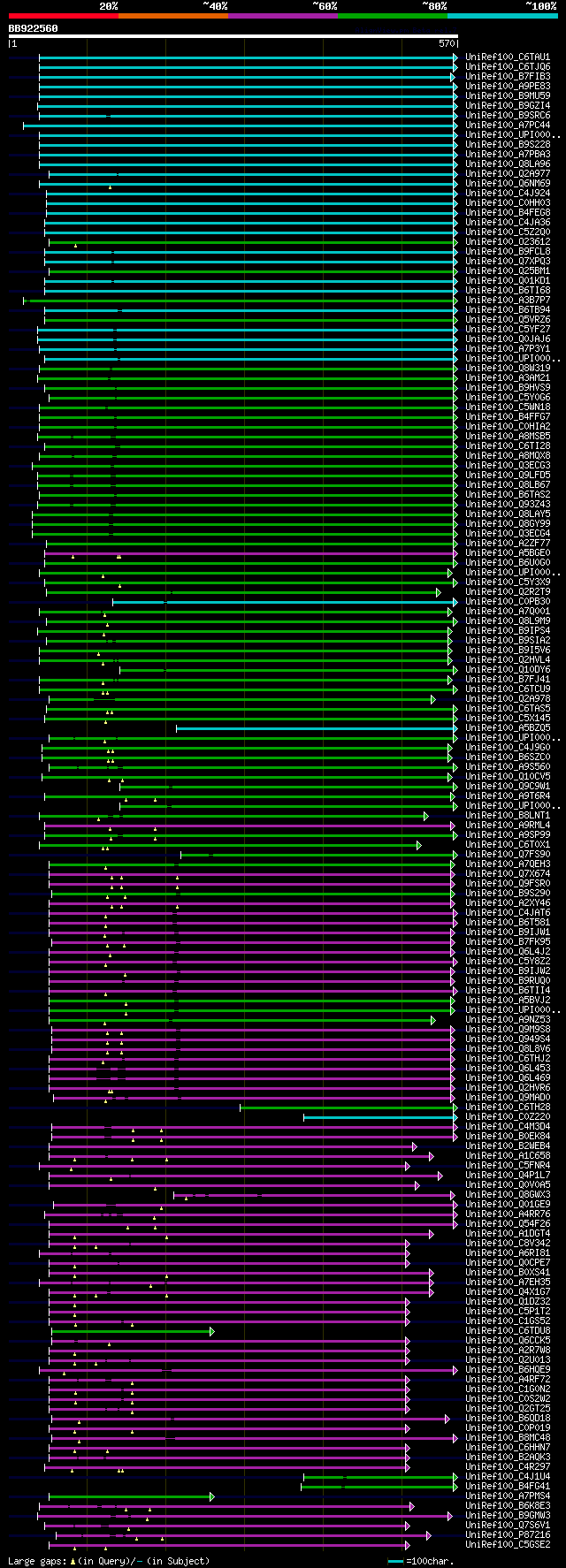Click the label UniRef100_C6T0X1
The height and width of the screenshot is (1568, 566).
tap(508, 845)
